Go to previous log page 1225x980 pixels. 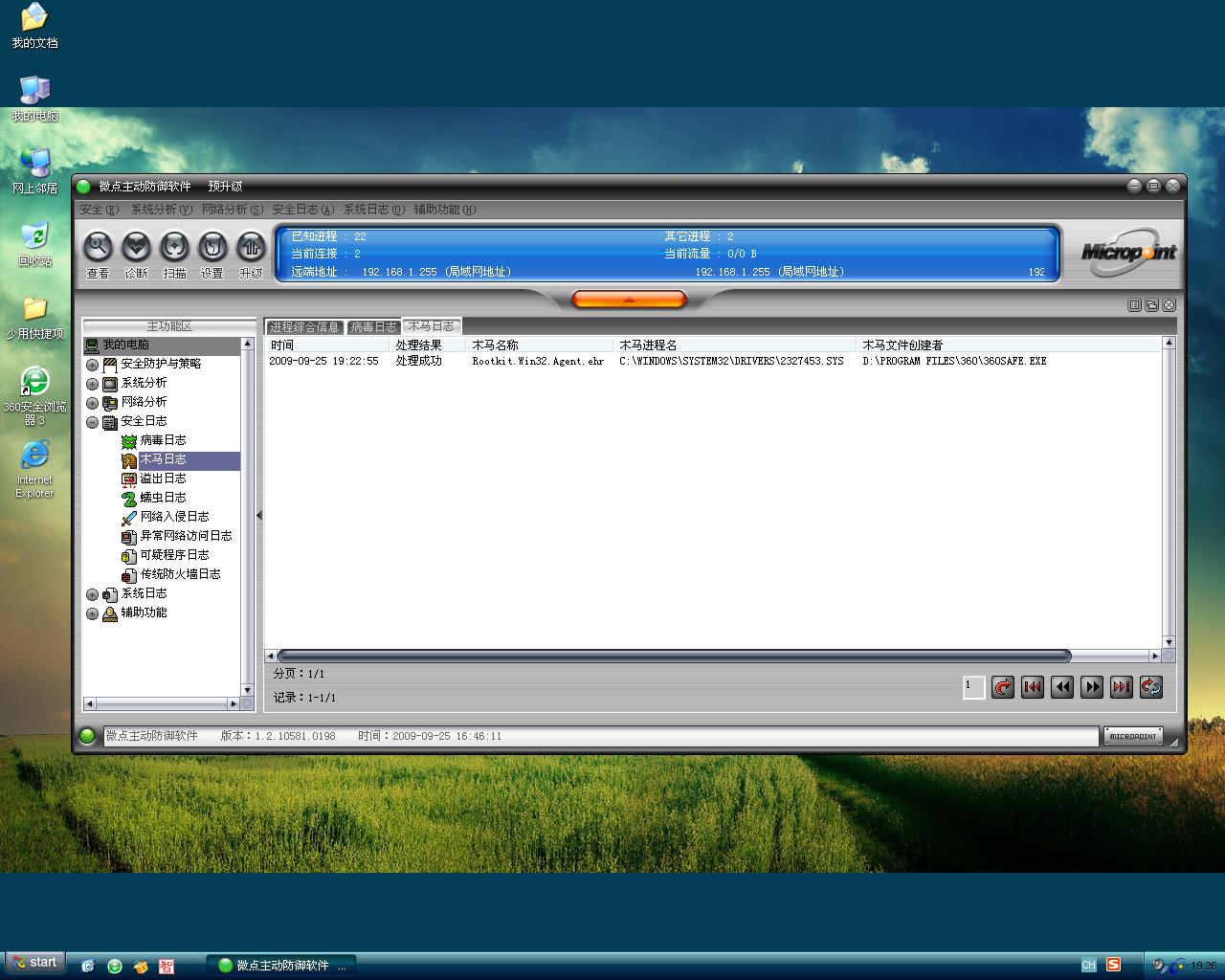point(1062,686)
